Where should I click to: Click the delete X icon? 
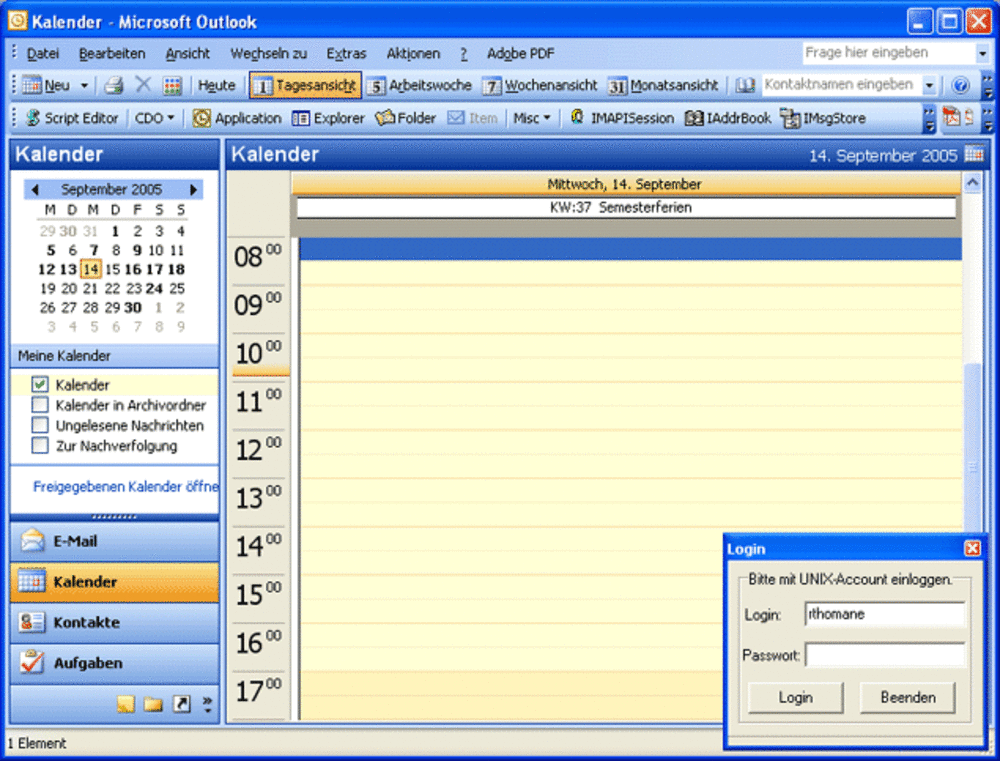click(x=143, y=84)
